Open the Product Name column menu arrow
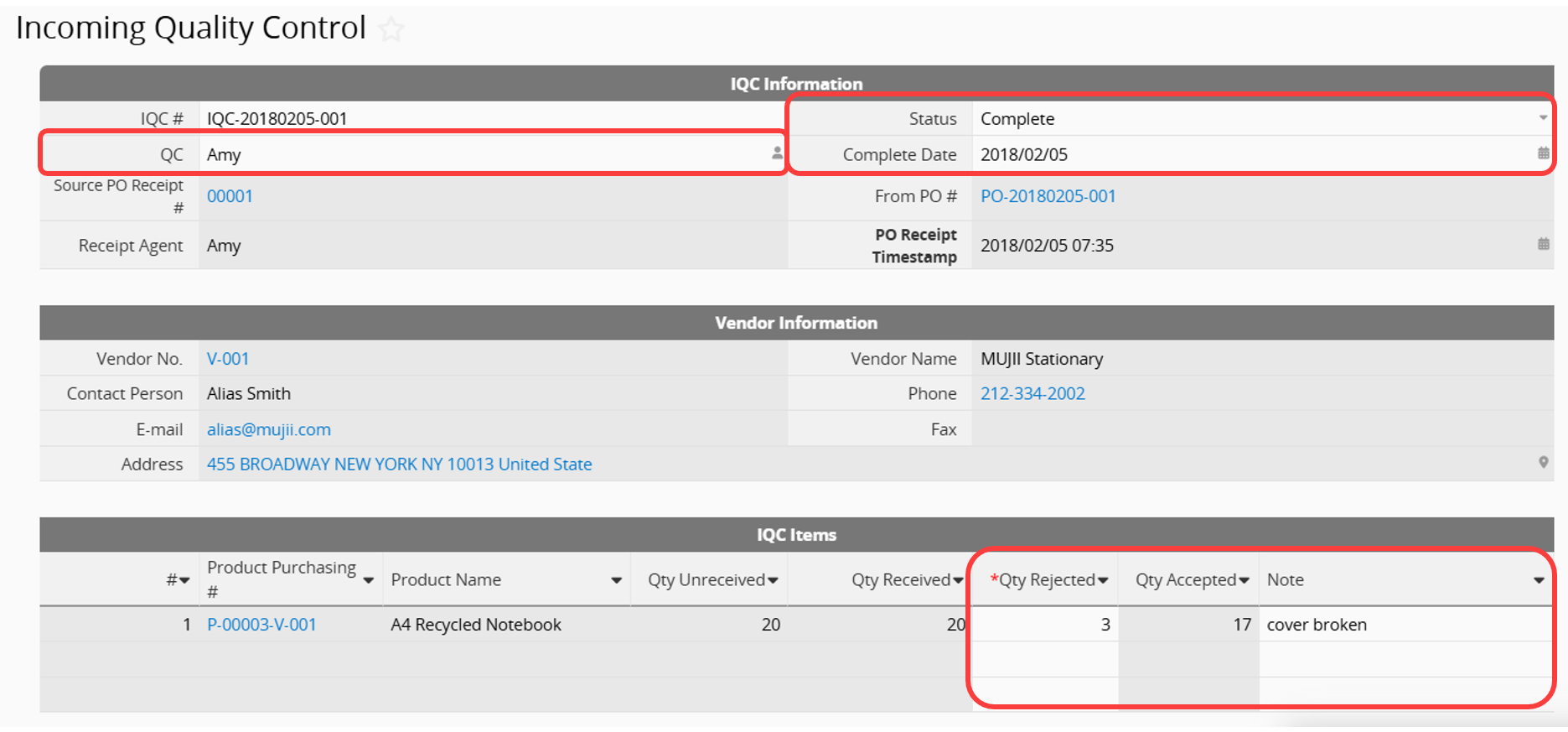 [x=616, y=580]
